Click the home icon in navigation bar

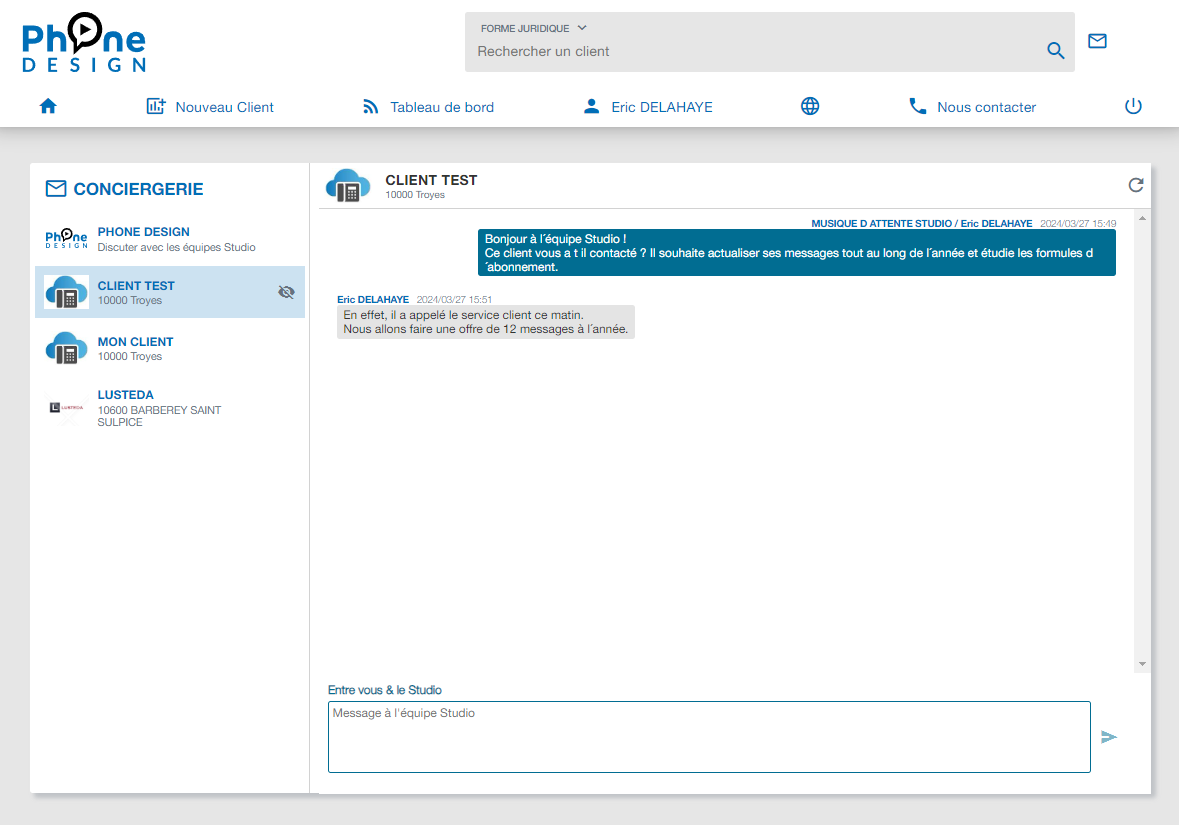[48, 106]
